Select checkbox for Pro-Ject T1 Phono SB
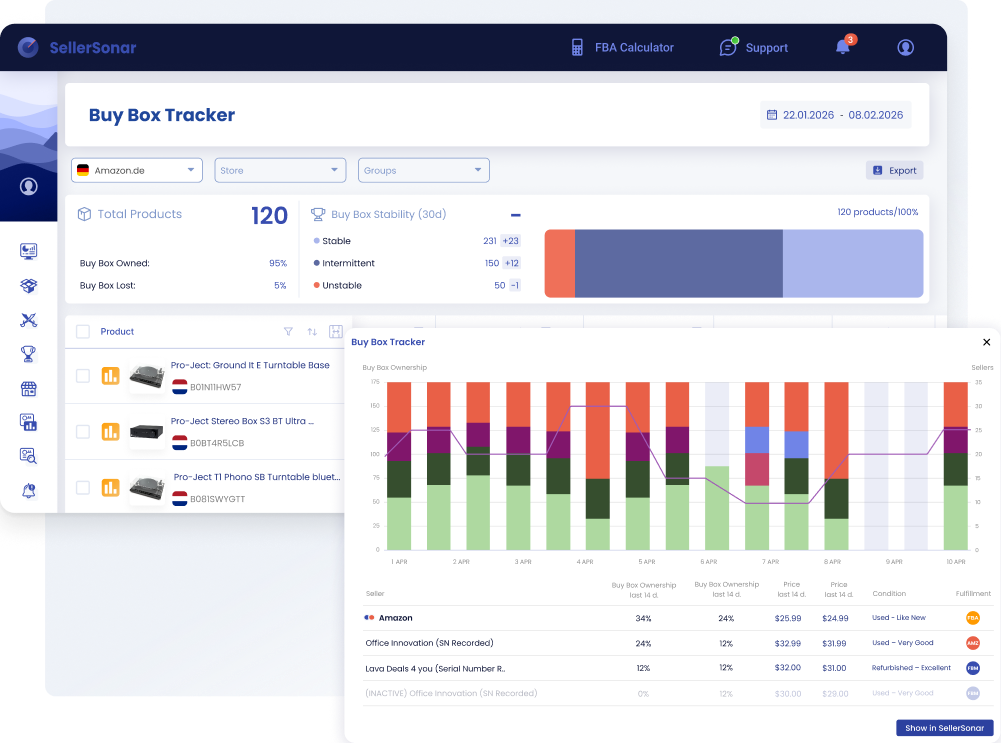The image size is (1001, 743). [x=83, y=488]
